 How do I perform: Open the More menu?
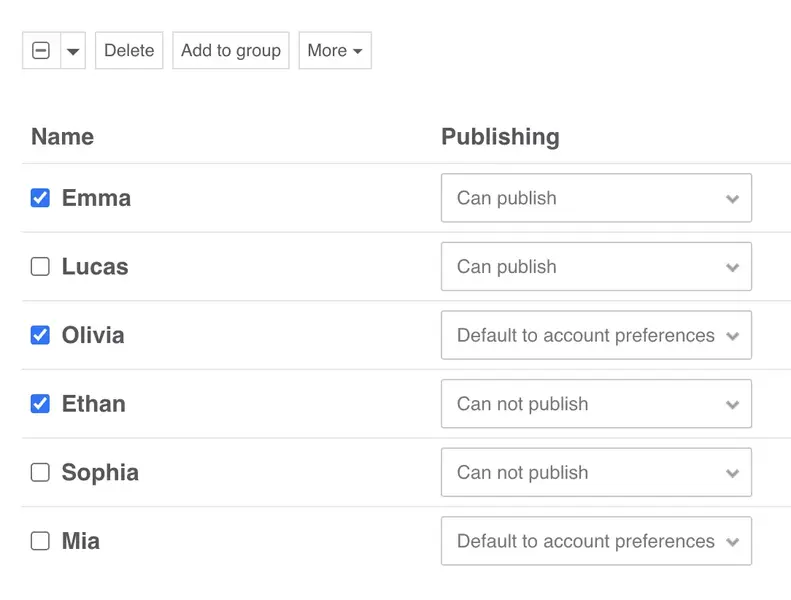pyautogui.click(x=335, y=51)
